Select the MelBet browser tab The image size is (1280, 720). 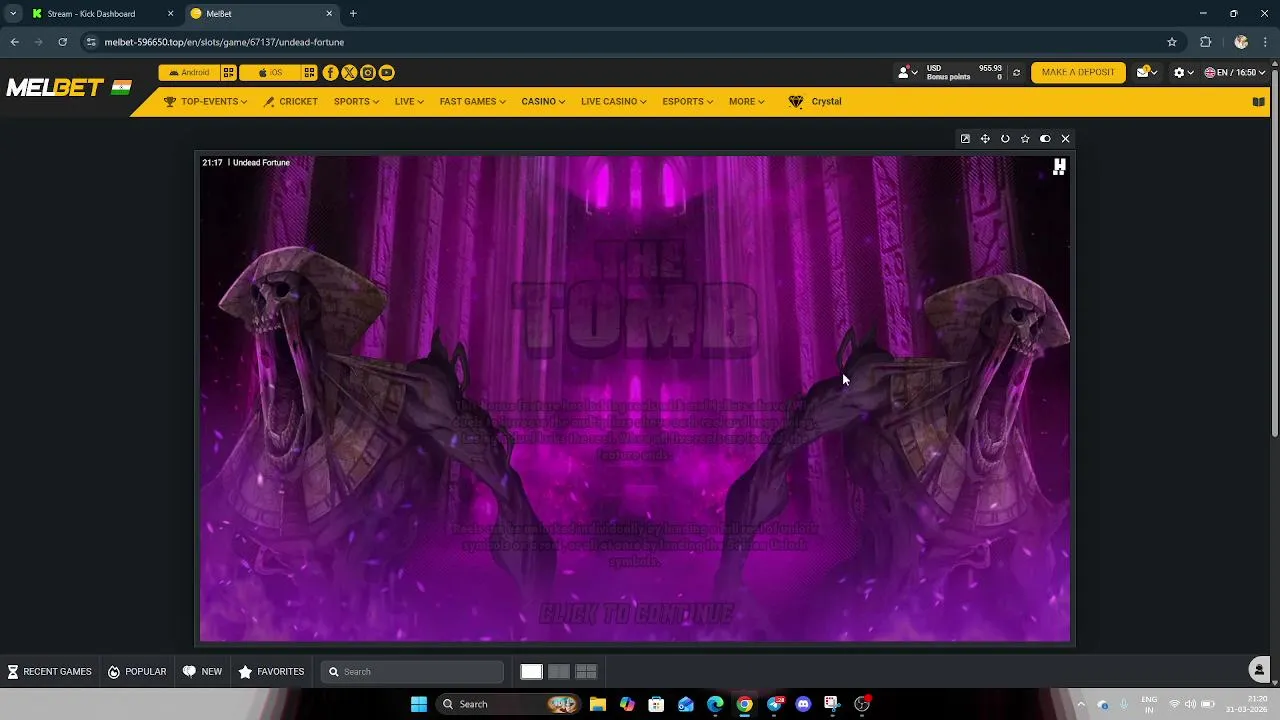(x=262, y=14)
